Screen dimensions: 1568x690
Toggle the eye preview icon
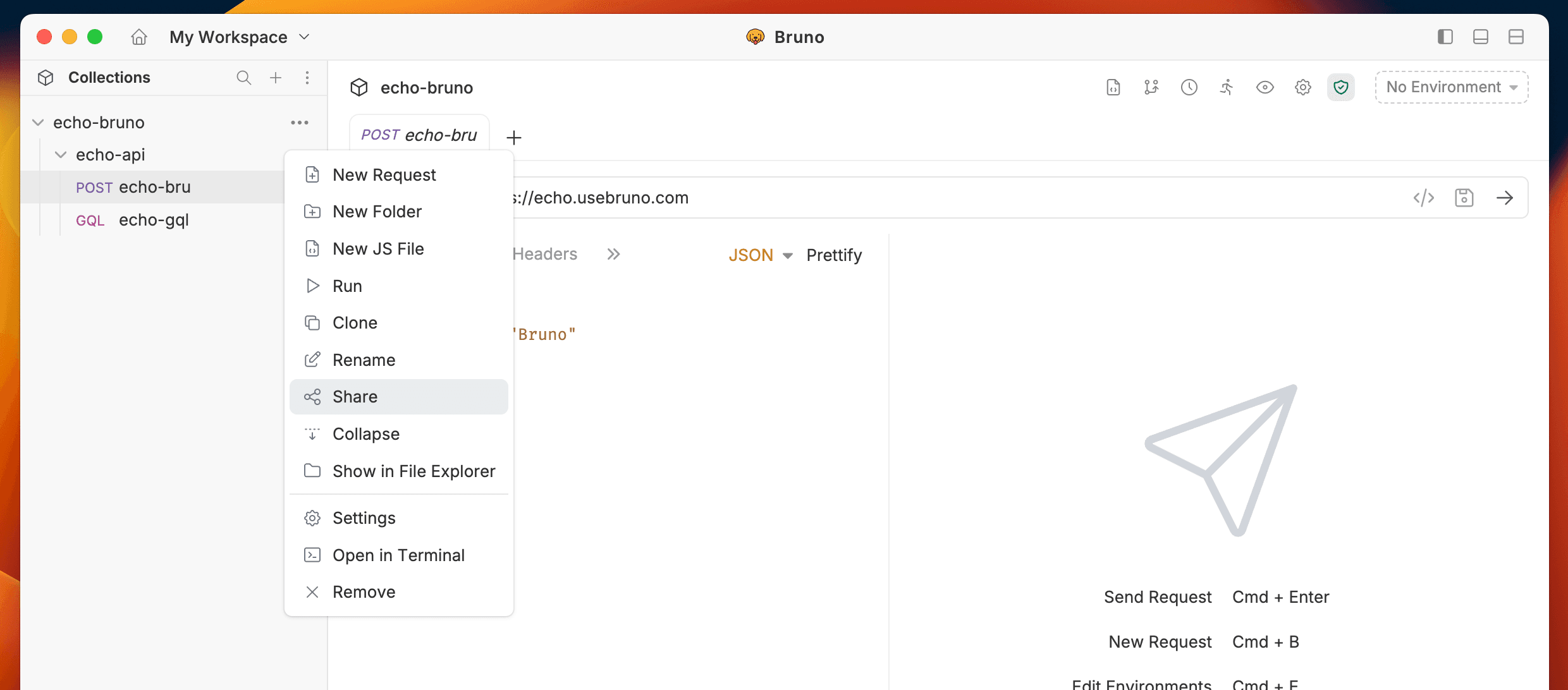tap(1265, 87)
